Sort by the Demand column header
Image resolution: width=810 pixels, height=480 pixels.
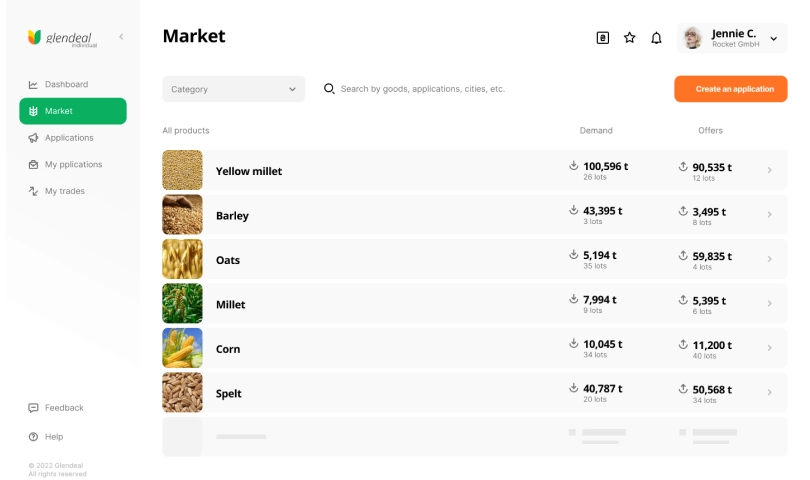click(596, 131)
